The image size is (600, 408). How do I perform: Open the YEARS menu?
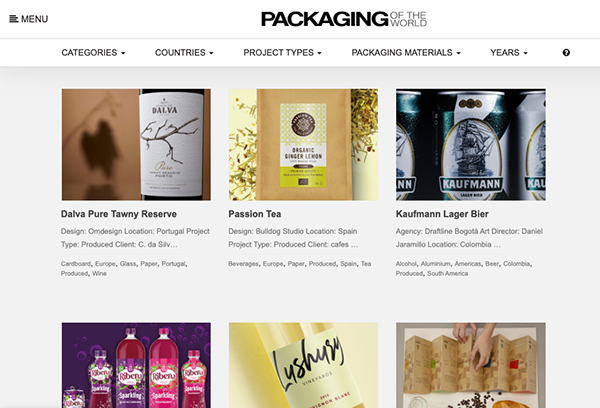pyautogui.click(x=509, y=52)
